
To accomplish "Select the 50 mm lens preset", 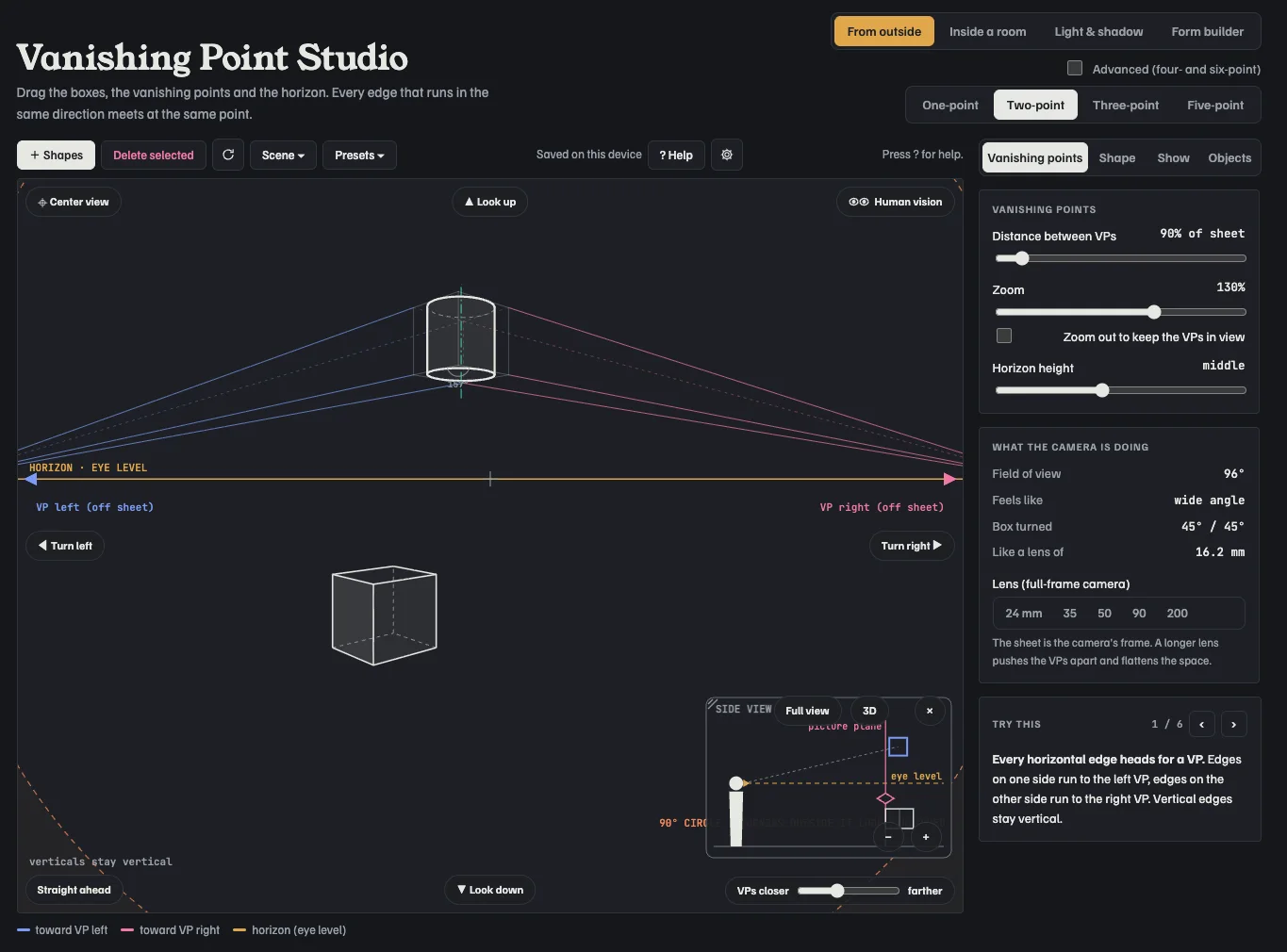I will click(x=1104, y=613).
